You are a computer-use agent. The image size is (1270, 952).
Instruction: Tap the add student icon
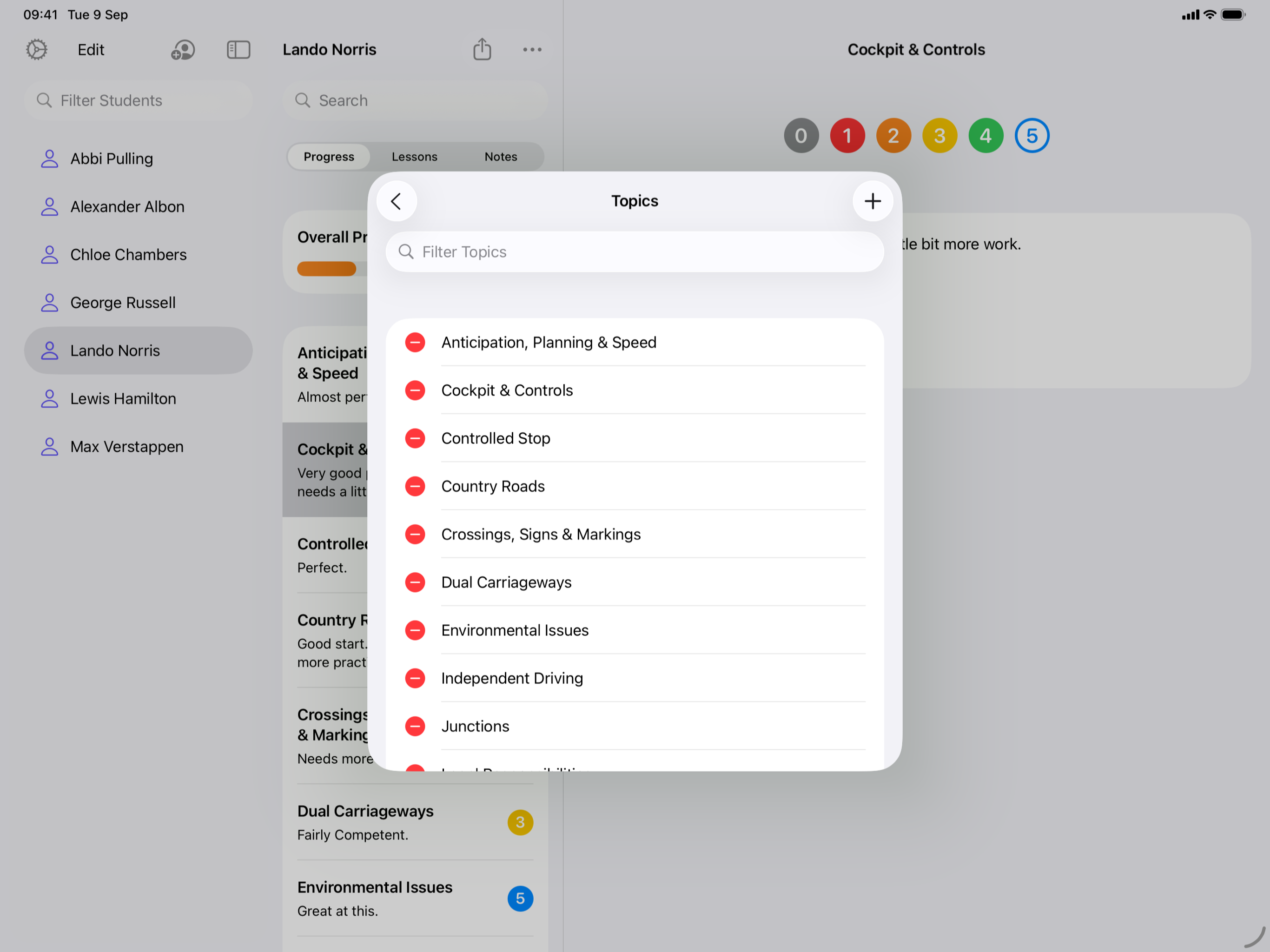(183, 49)
